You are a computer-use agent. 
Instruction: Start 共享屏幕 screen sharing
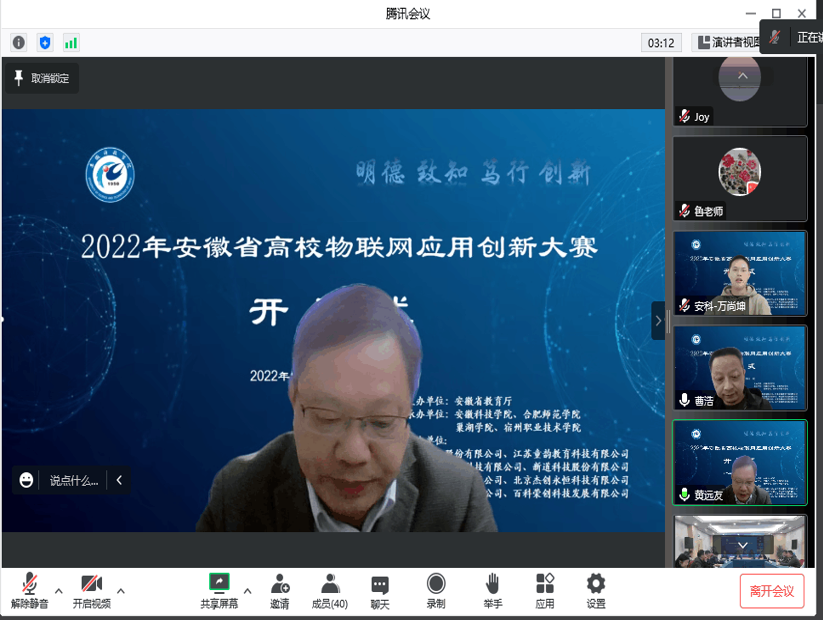pyautogui.click(x=219, y=590)
